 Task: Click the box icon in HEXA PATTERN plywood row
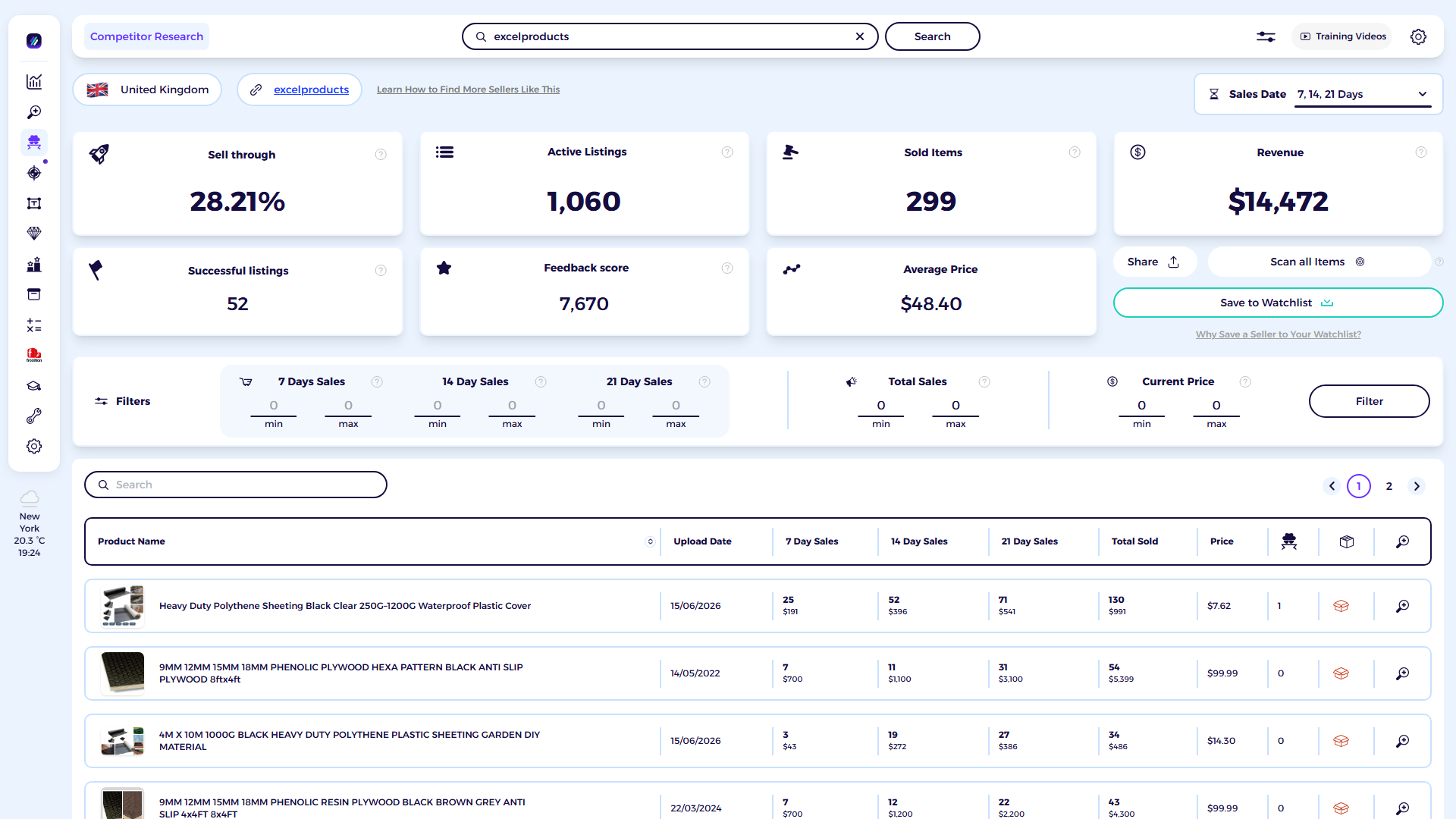1341,673
